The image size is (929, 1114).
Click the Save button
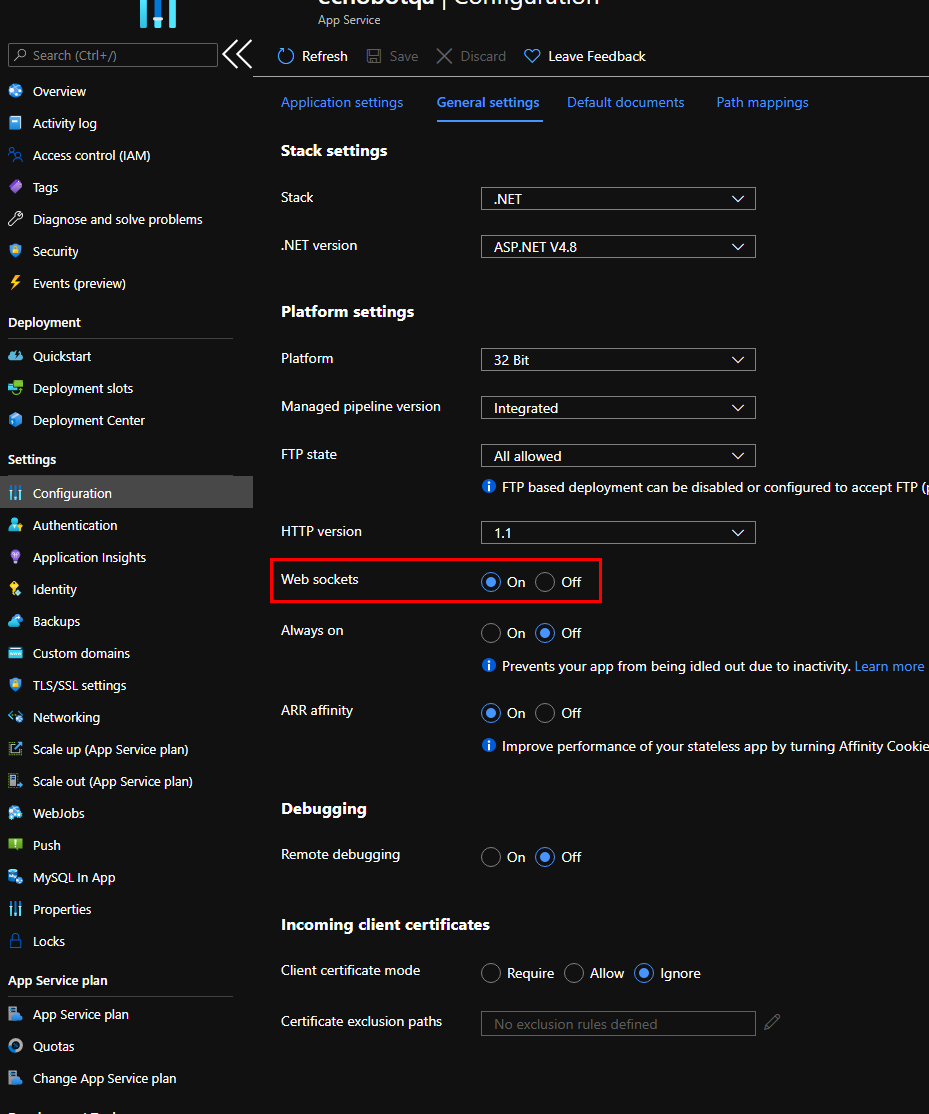coord(392,56)
